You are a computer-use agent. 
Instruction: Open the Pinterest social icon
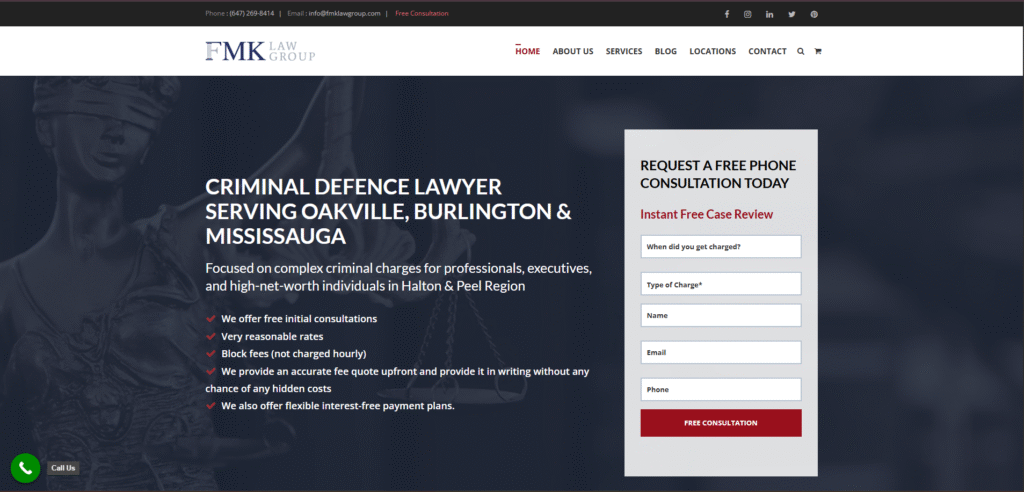tap(814, 14)
